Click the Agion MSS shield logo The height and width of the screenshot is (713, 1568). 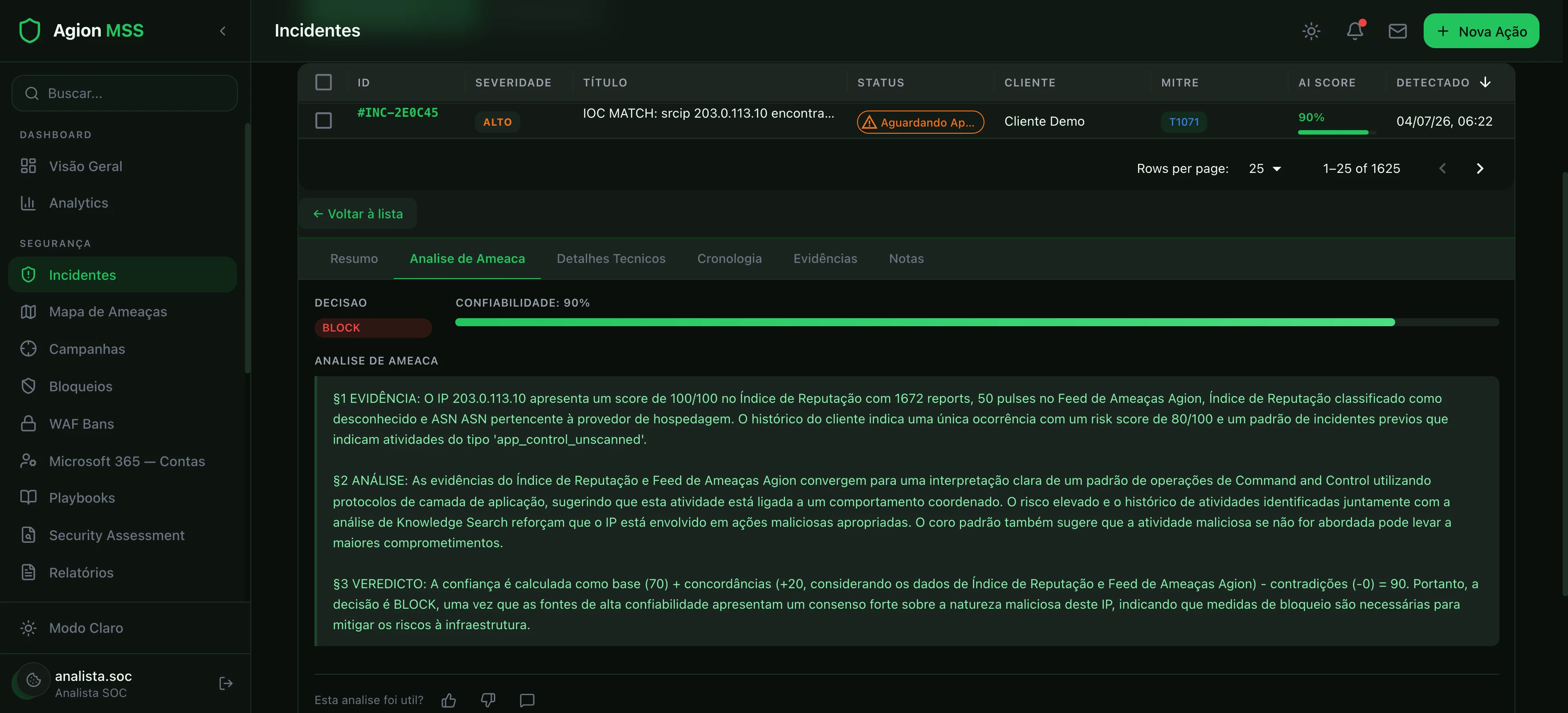click(x=30, y=30)
